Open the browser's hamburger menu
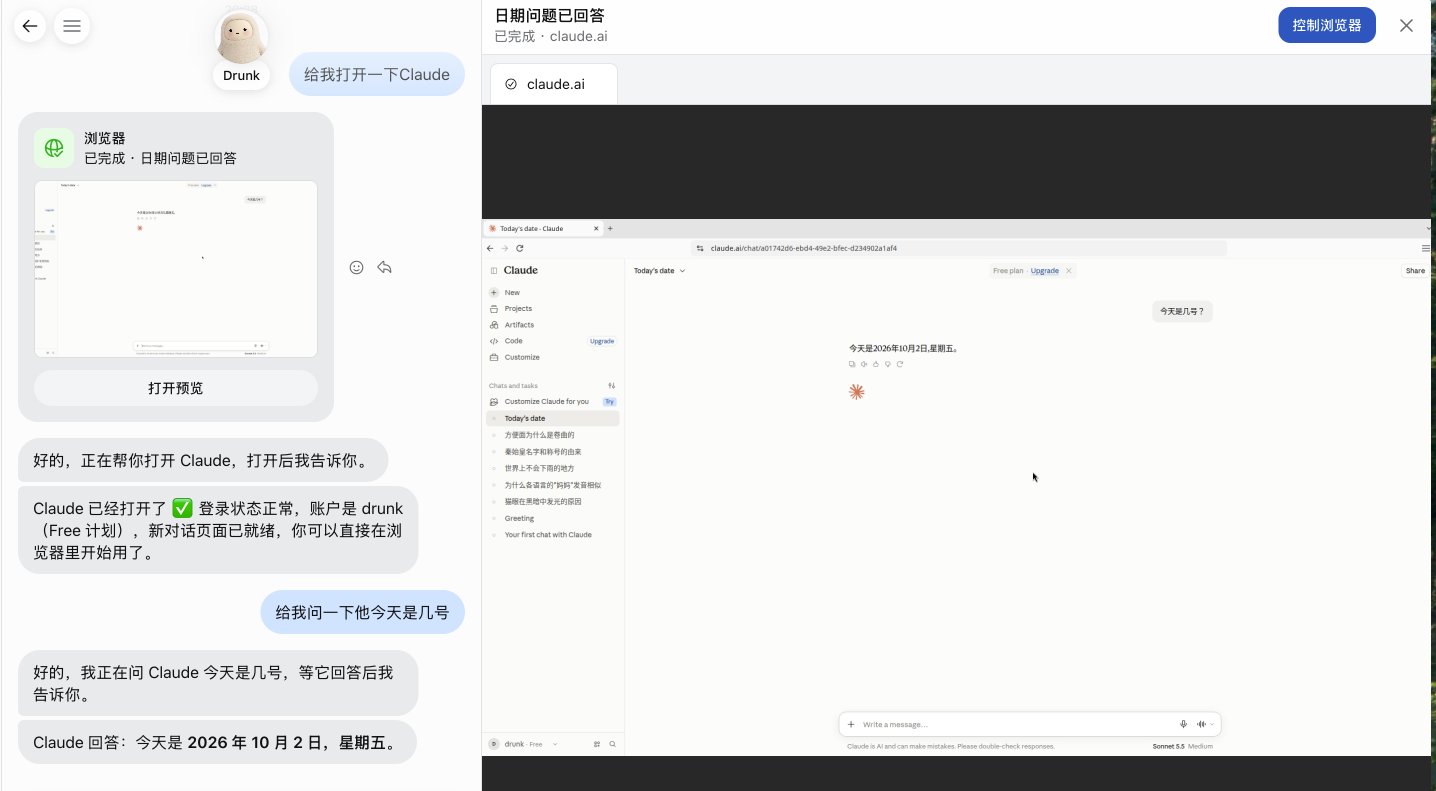Image resolution: width=1436 pixels, height=791 pixels. pyautogui.click(x=1426, y=248)
